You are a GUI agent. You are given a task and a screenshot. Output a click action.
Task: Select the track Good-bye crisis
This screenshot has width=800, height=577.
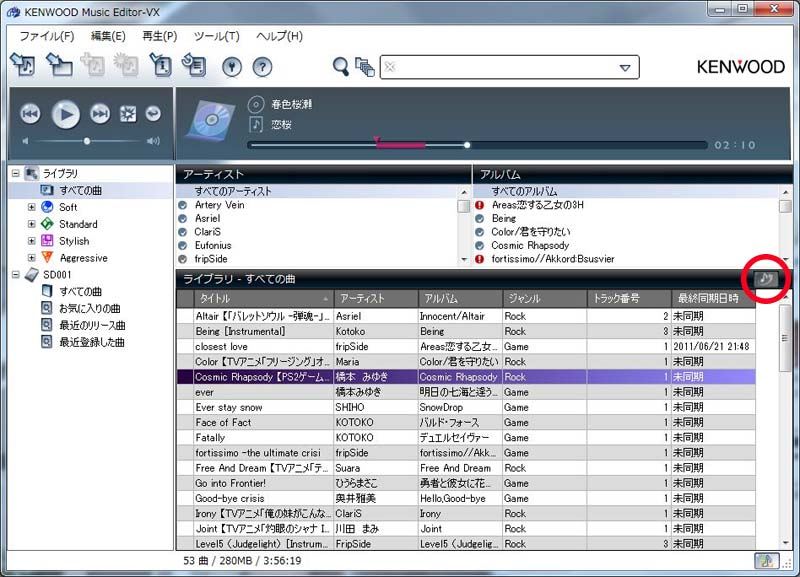coord(466,498)
